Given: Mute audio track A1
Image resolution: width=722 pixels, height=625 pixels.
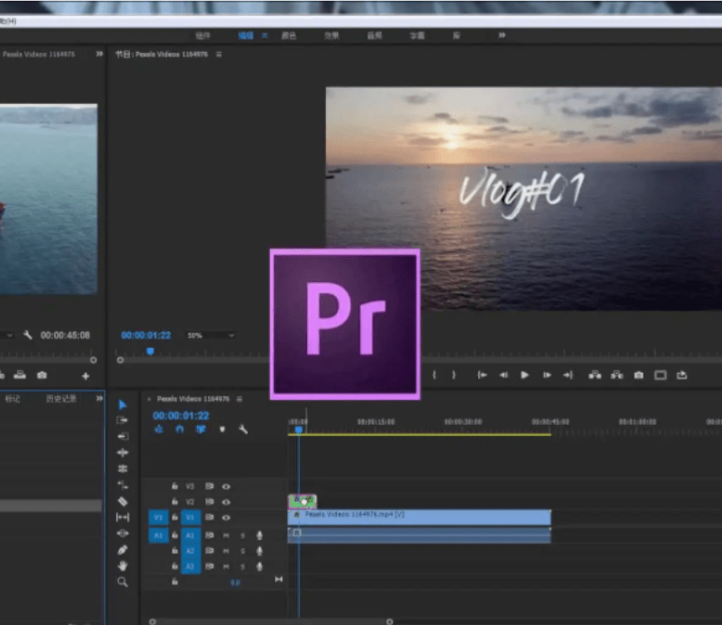Looking at the screenshot, I should coord(226,535).
